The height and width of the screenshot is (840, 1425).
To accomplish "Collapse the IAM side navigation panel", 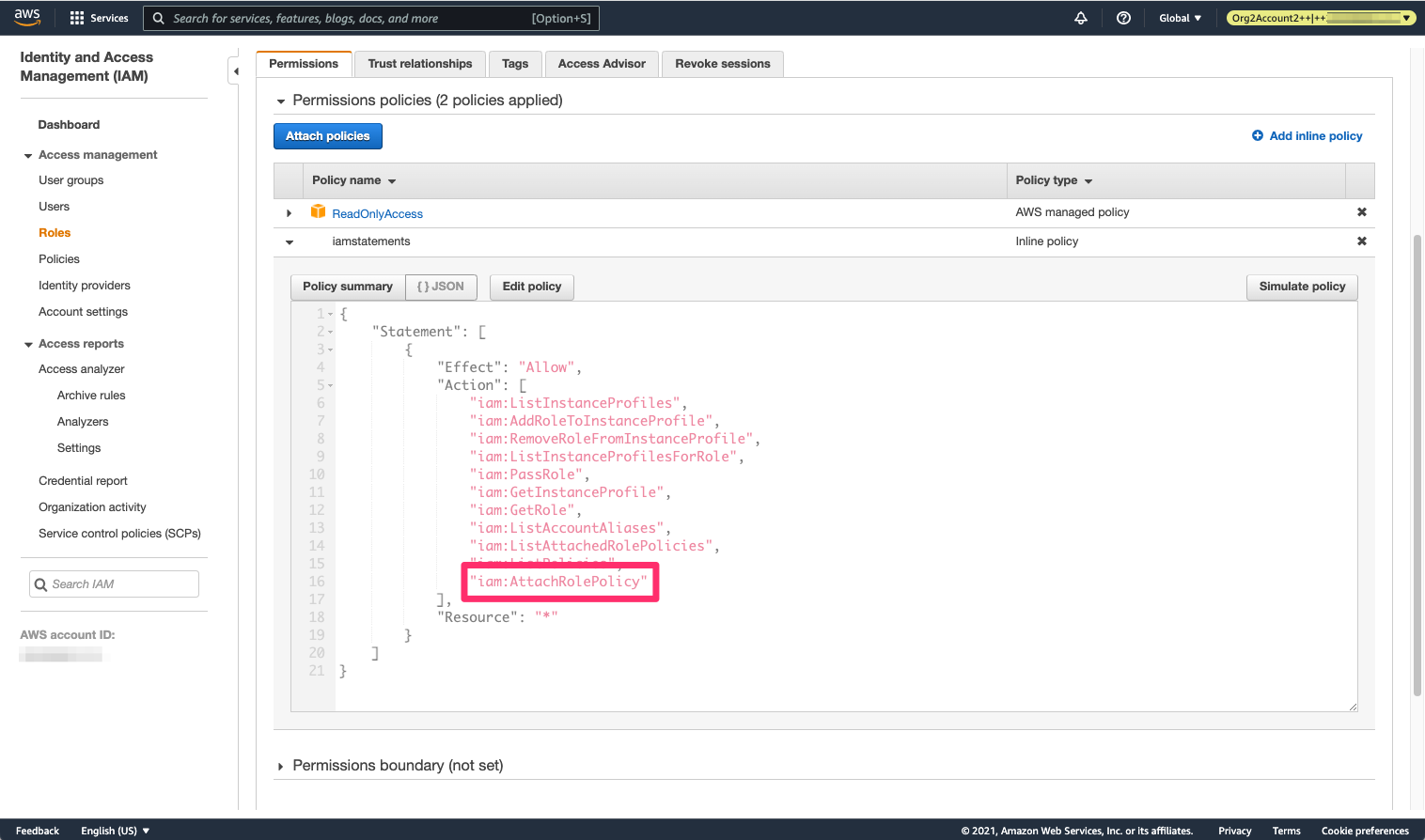I will click(x=236, y=71).
